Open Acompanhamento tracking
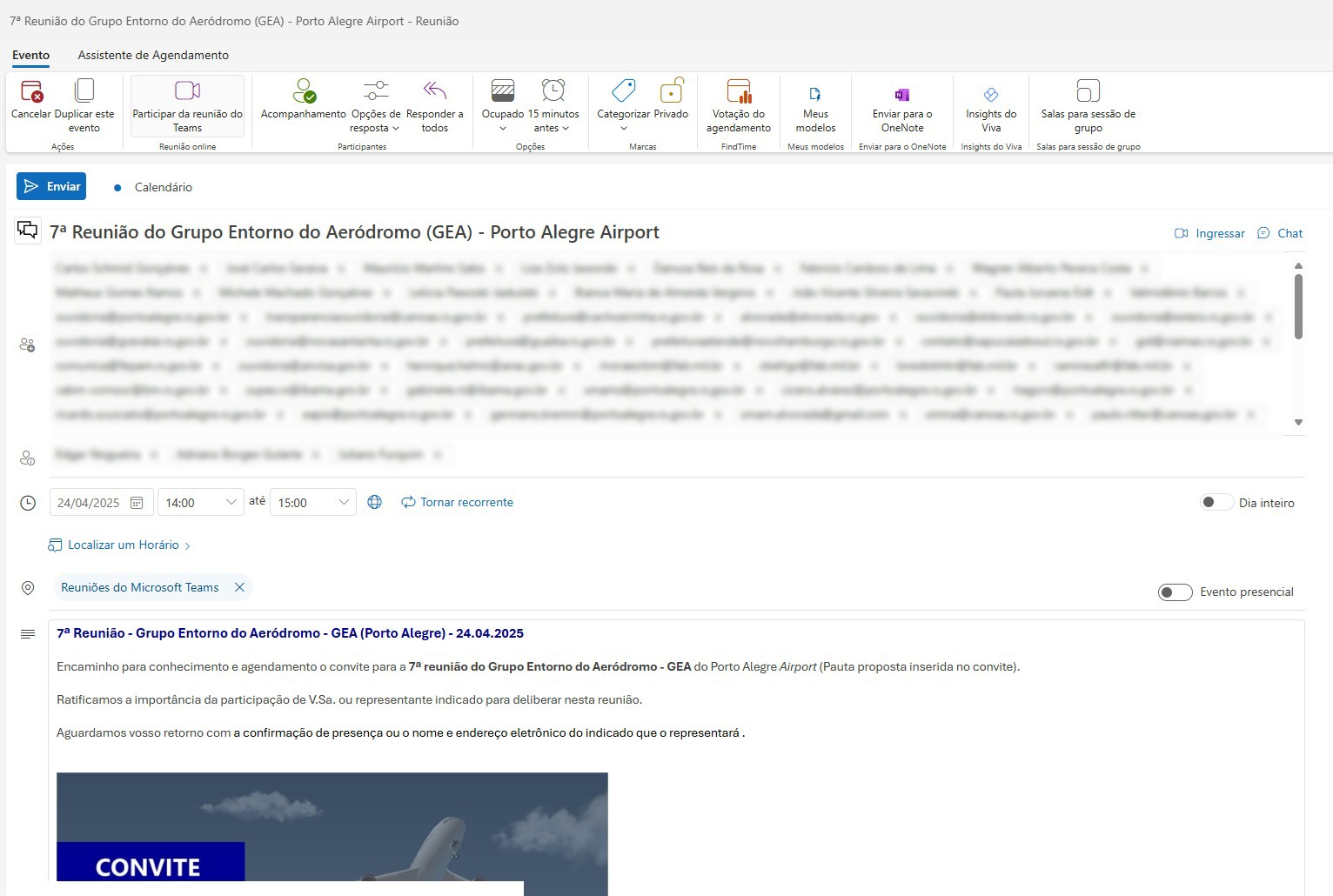 303,99
